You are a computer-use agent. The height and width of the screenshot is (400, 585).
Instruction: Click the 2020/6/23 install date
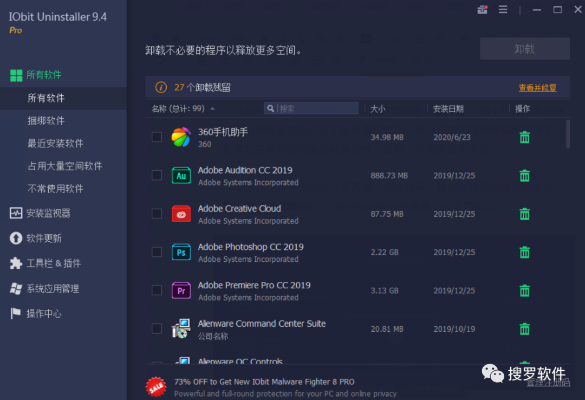452,137
